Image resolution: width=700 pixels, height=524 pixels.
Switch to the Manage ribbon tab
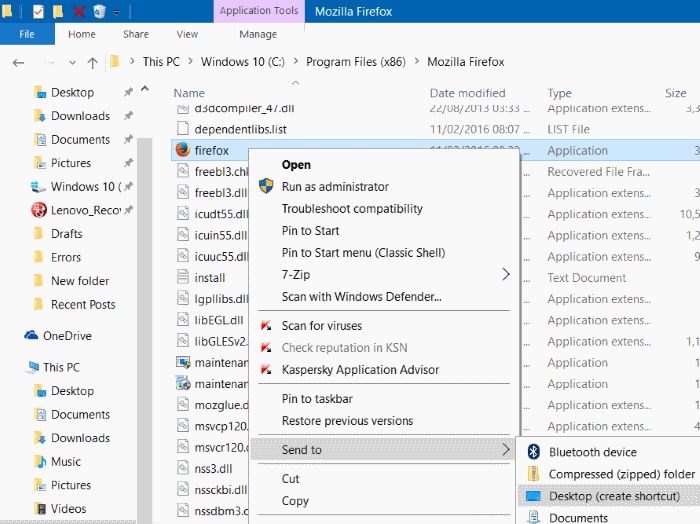pyautogui.click(x=258, y=34)
